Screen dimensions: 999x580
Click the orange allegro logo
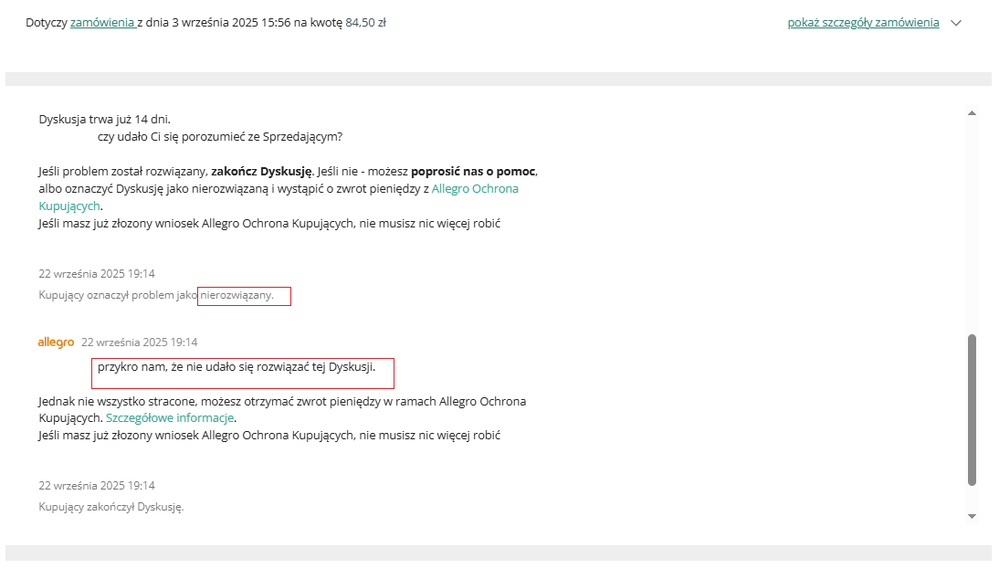(56, 342)
